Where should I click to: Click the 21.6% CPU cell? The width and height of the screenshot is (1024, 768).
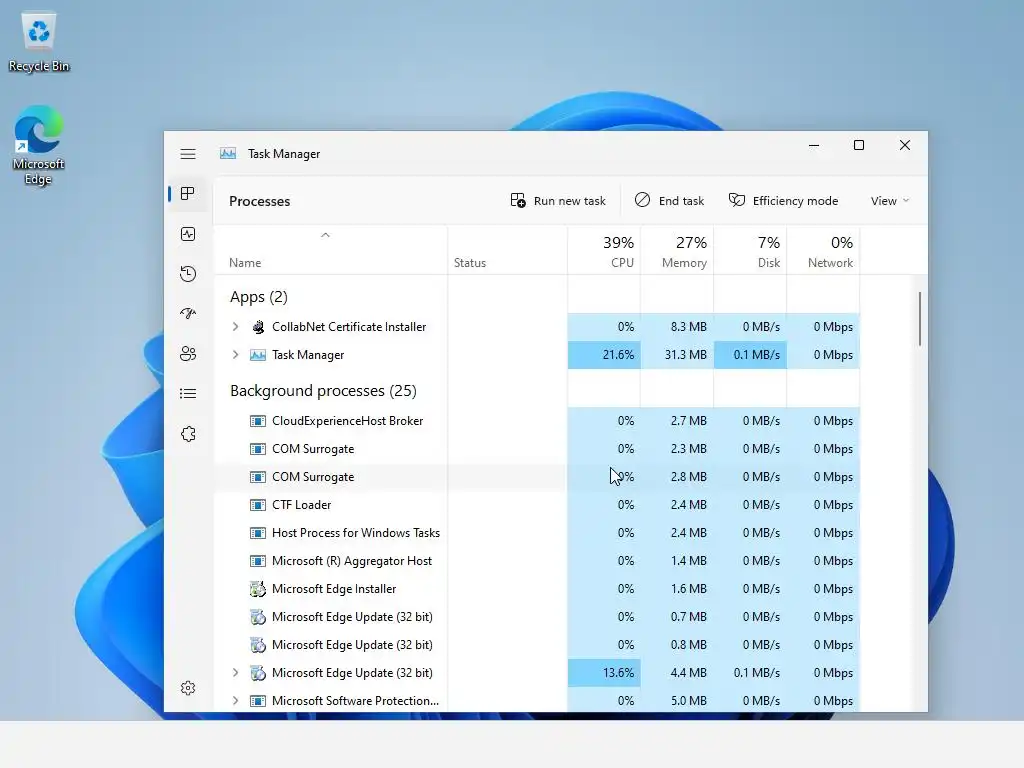604,355
